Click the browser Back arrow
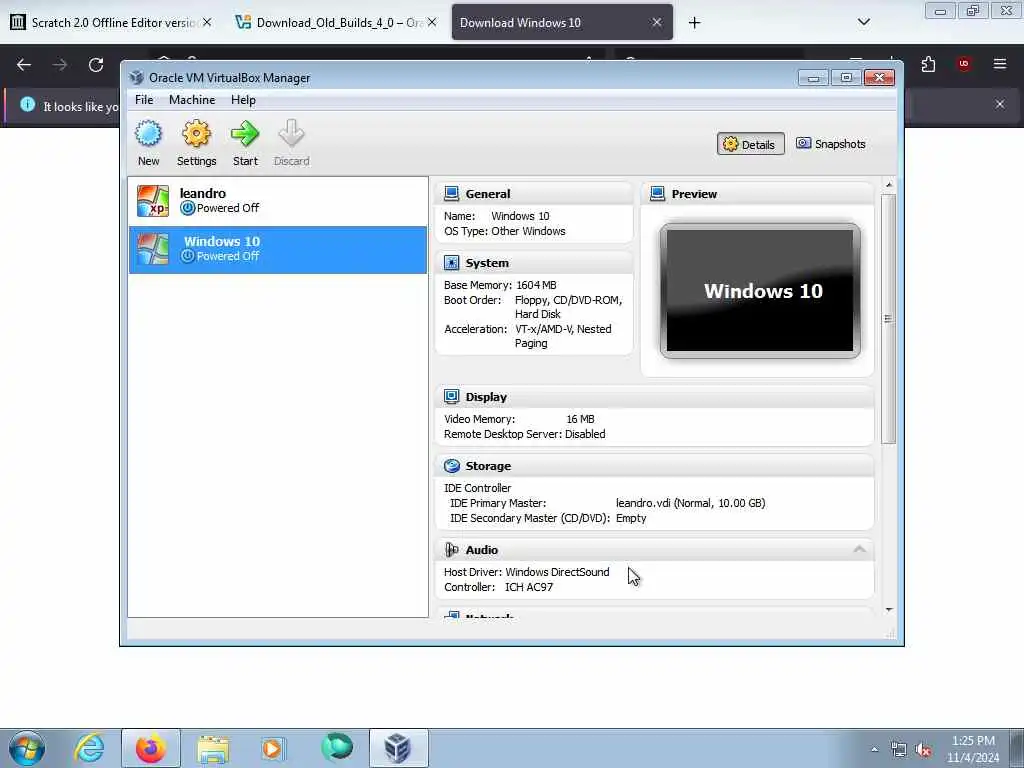 click(x=24, y=65)
